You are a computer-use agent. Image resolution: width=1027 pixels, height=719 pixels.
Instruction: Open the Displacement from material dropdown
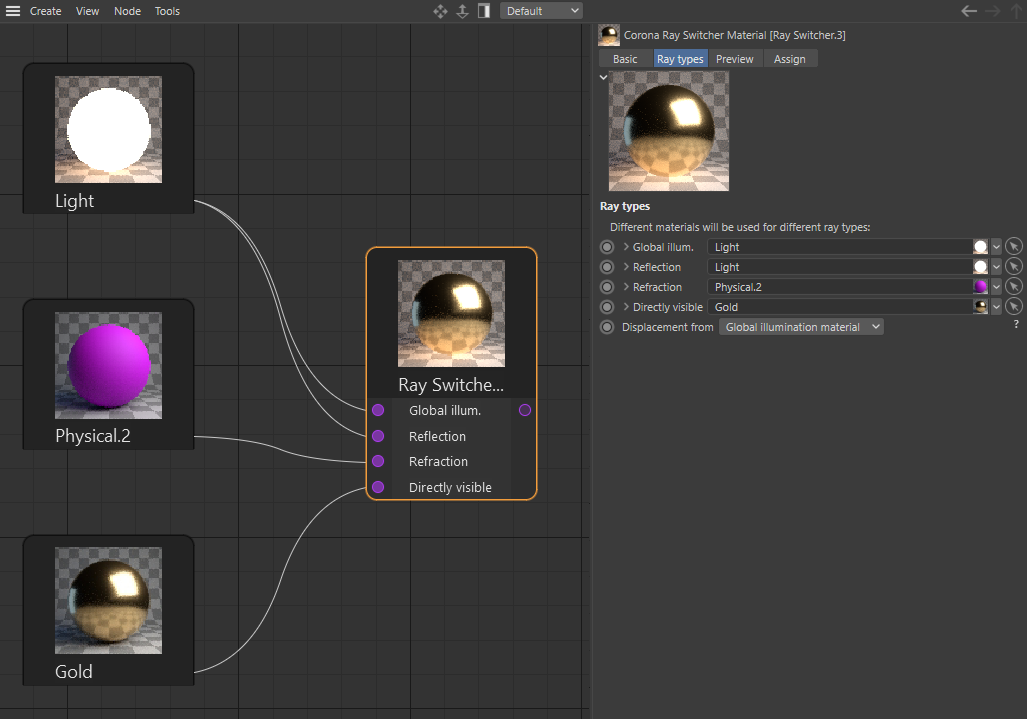pos(801,327)
